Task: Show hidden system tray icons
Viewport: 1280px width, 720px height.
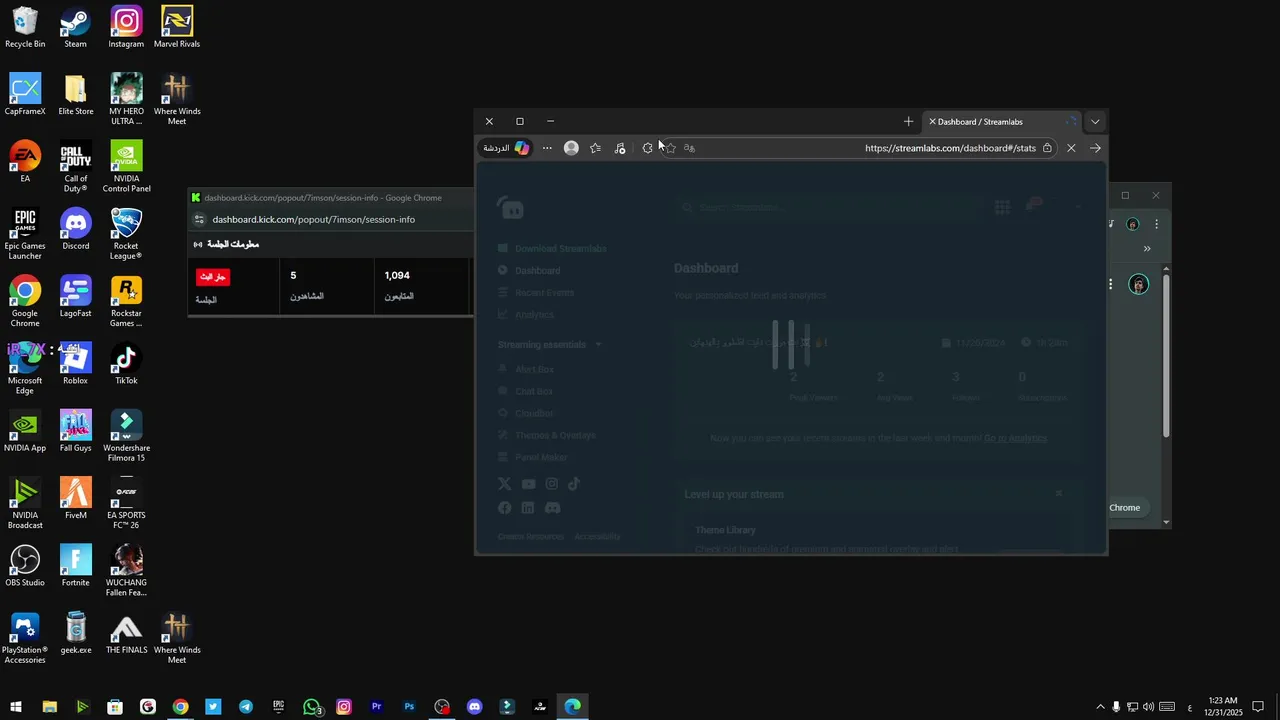Action: (1101, 707)
